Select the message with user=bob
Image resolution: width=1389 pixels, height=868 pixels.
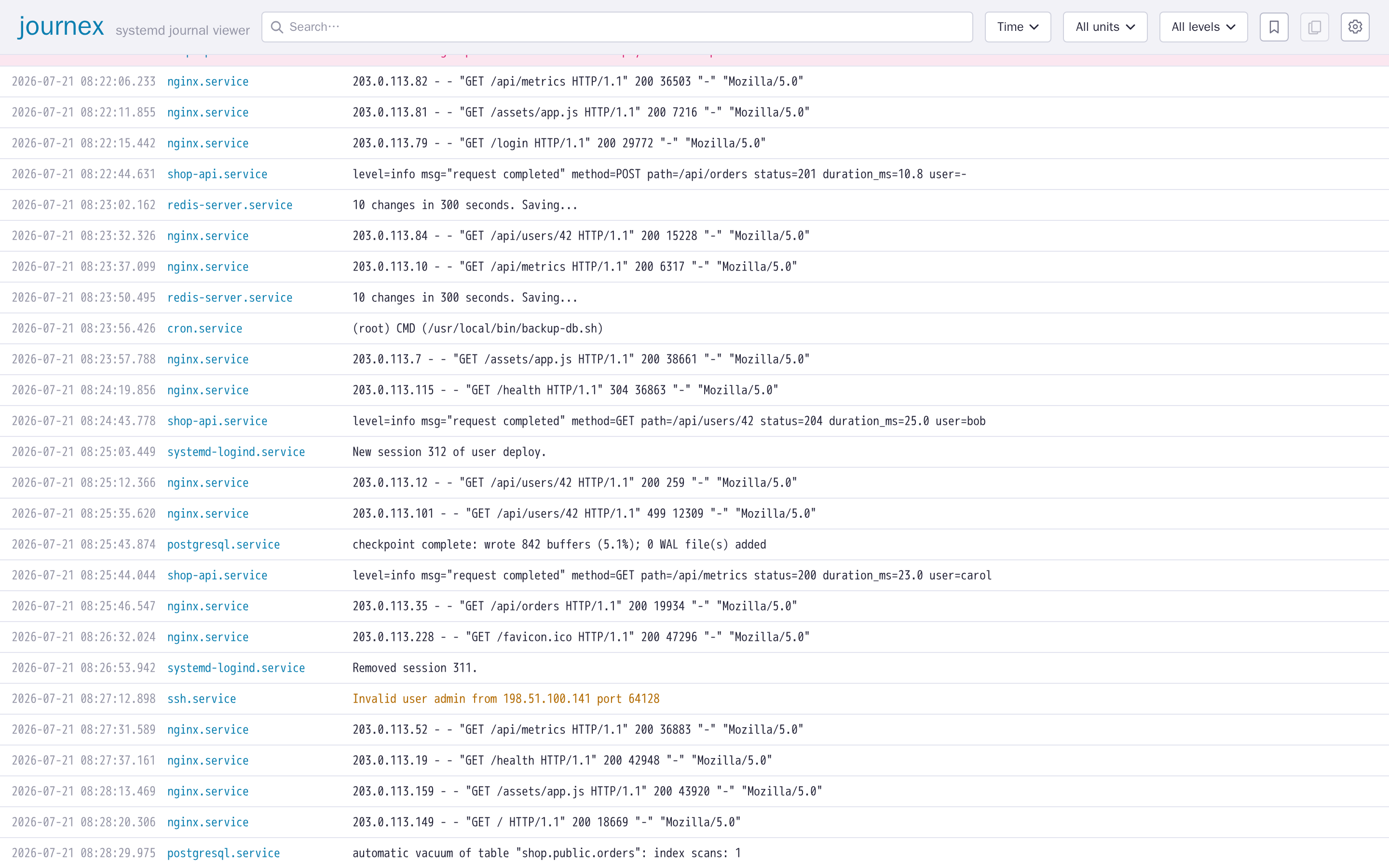pos(668,421)
